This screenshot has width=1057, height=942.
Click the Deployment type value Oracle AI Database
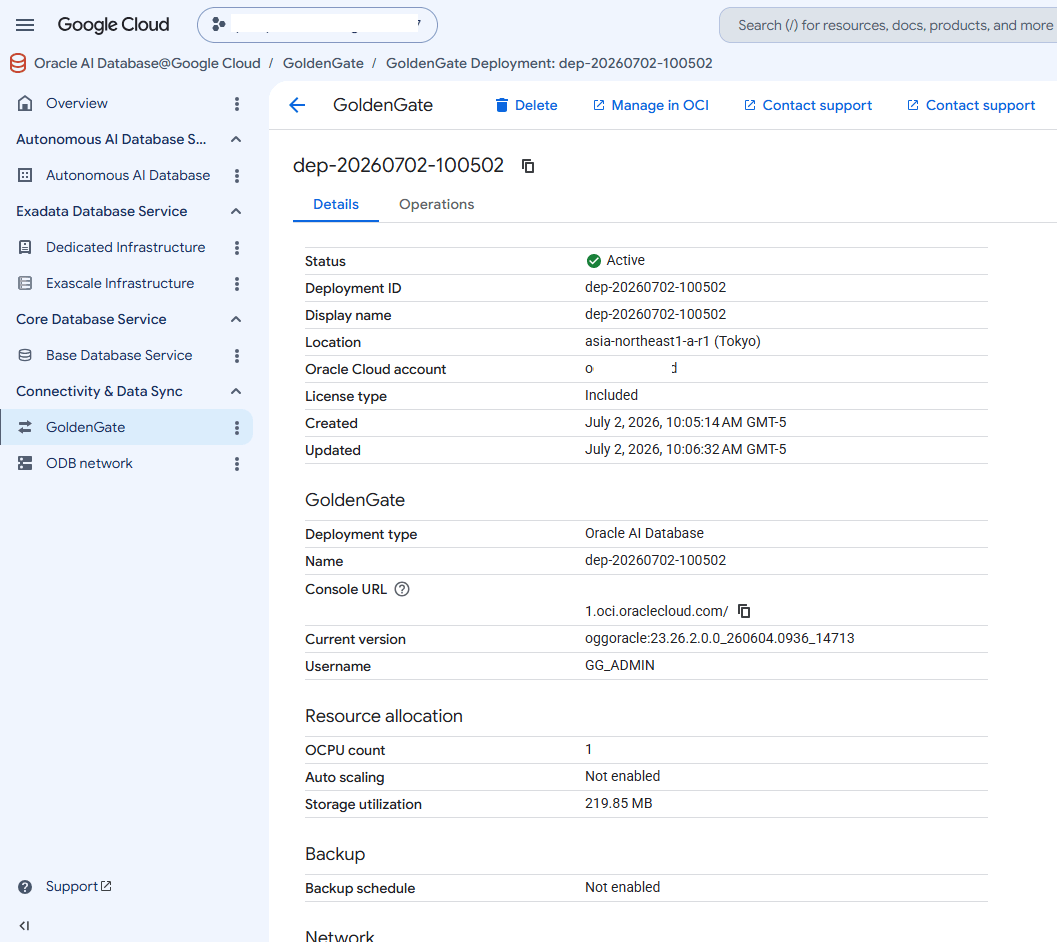(644, 533)
